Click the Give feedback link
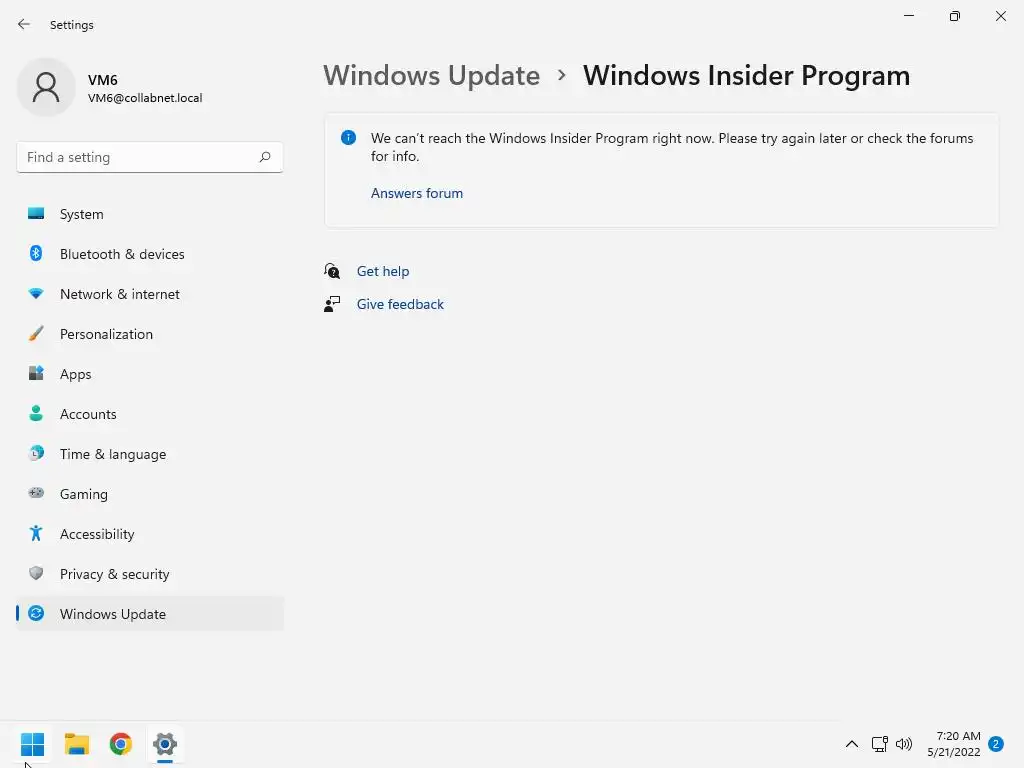The width and height of the screenshot is (1024, 768). 400,304
